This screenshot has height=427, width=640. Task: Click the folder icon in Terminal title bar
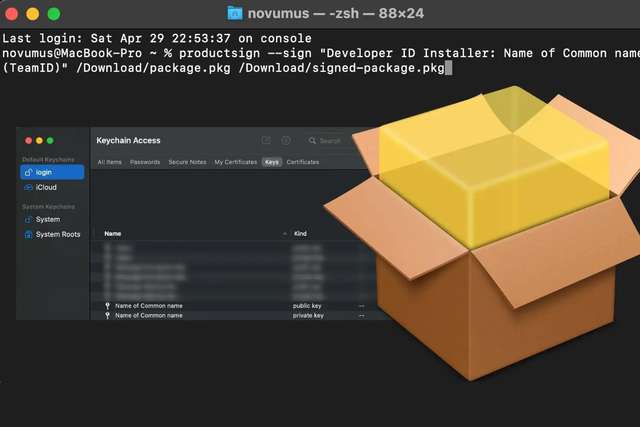click(234, 14)
